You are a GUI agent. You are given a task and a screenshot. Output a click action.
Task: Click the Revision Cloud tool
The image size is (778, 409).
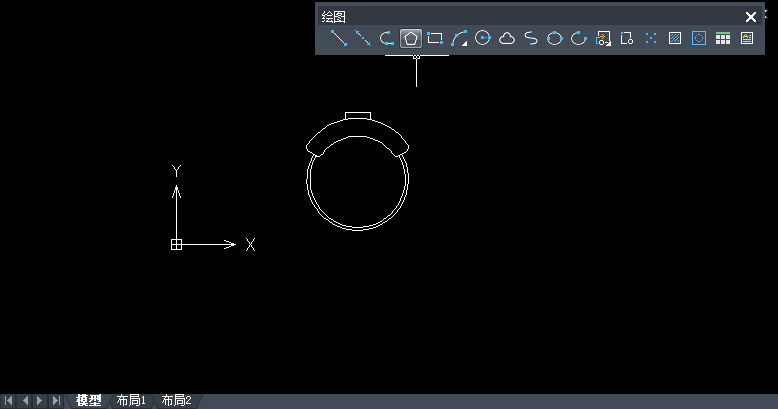tap(507, 39)
